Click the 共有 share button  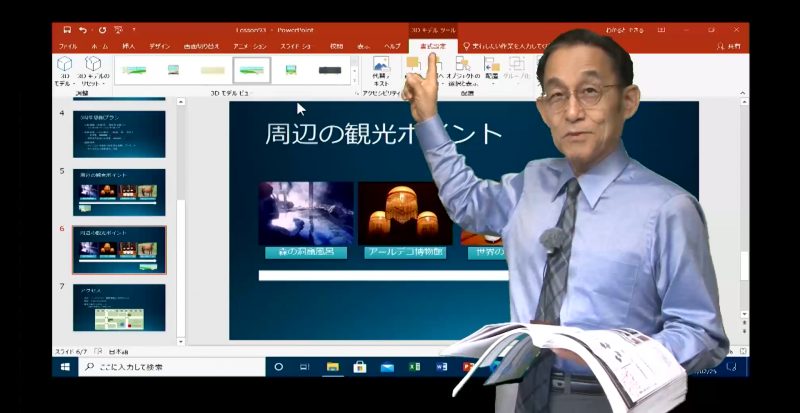point(729,46)
